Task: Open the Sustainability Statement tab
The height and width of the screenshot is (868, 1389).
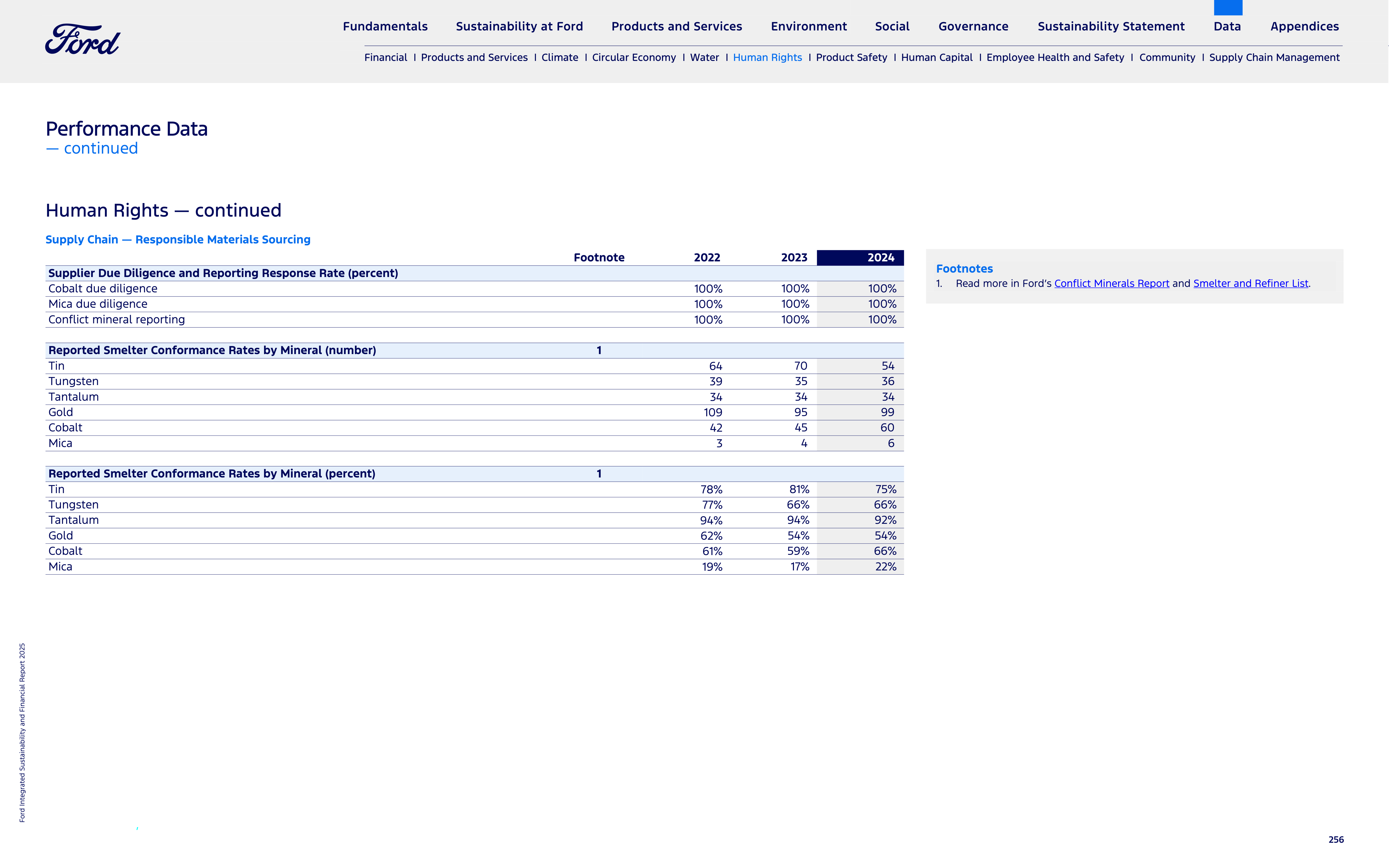Action: [1111, 26]
